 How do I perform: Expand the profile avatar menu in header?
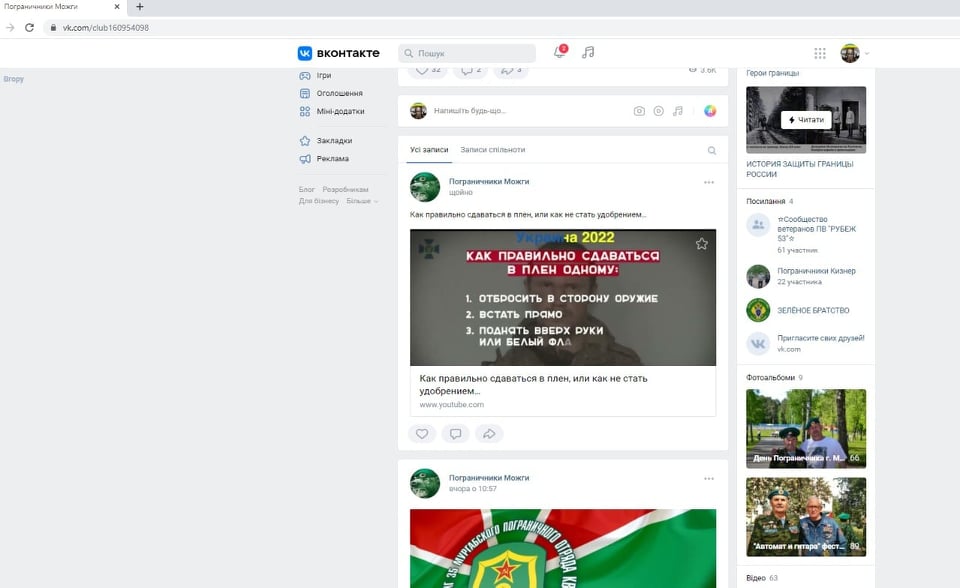coord(855,54)
